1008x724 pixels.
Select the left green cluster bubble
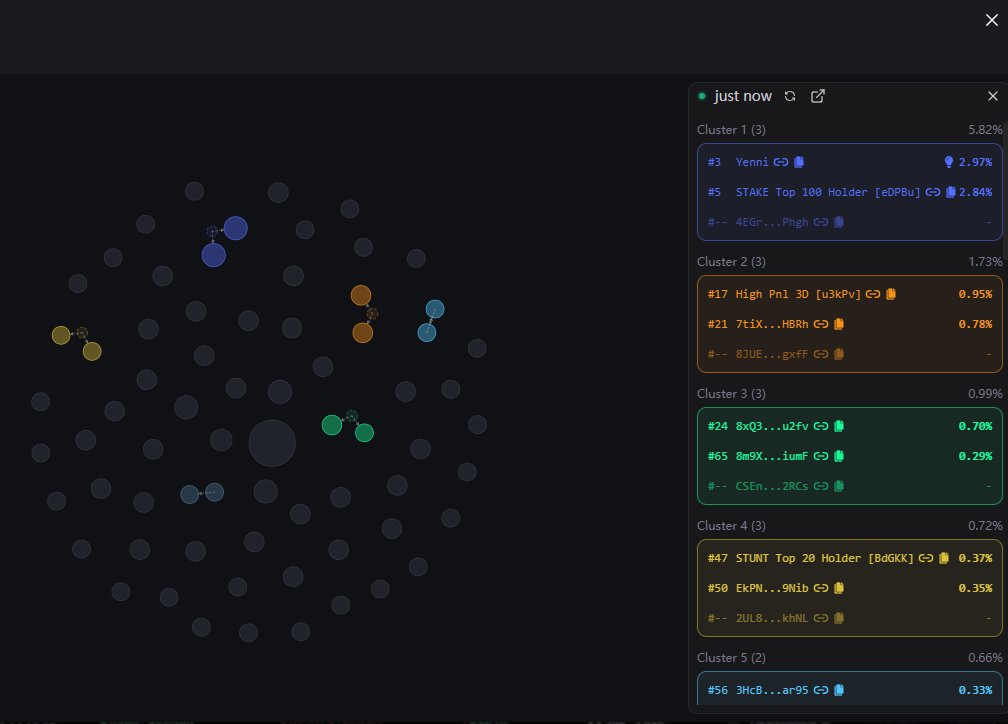[x=332, y=425]
